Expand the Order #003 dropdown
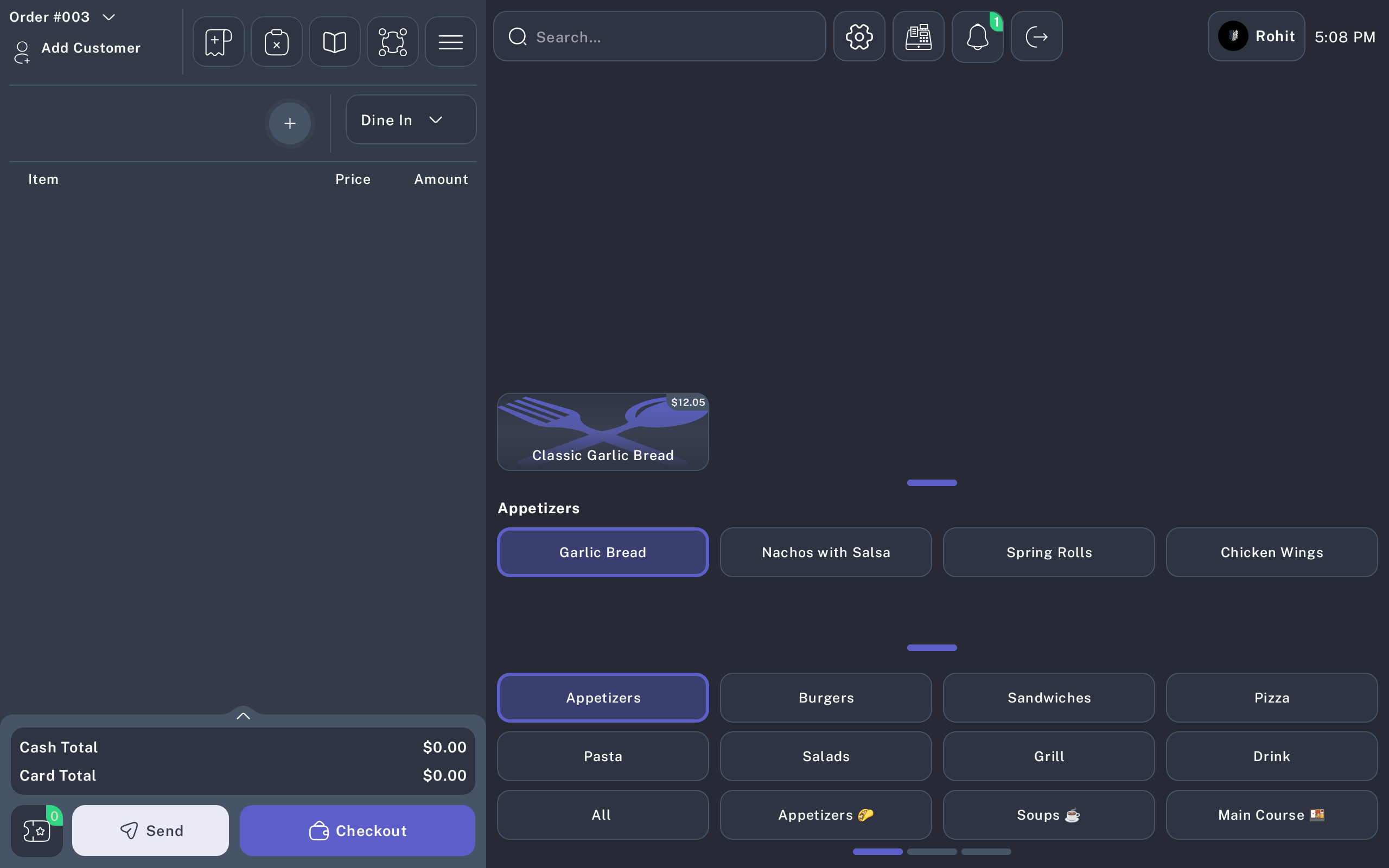This screenshot has height=868, width=1389. pyautogui.click(x=109, y=17)
